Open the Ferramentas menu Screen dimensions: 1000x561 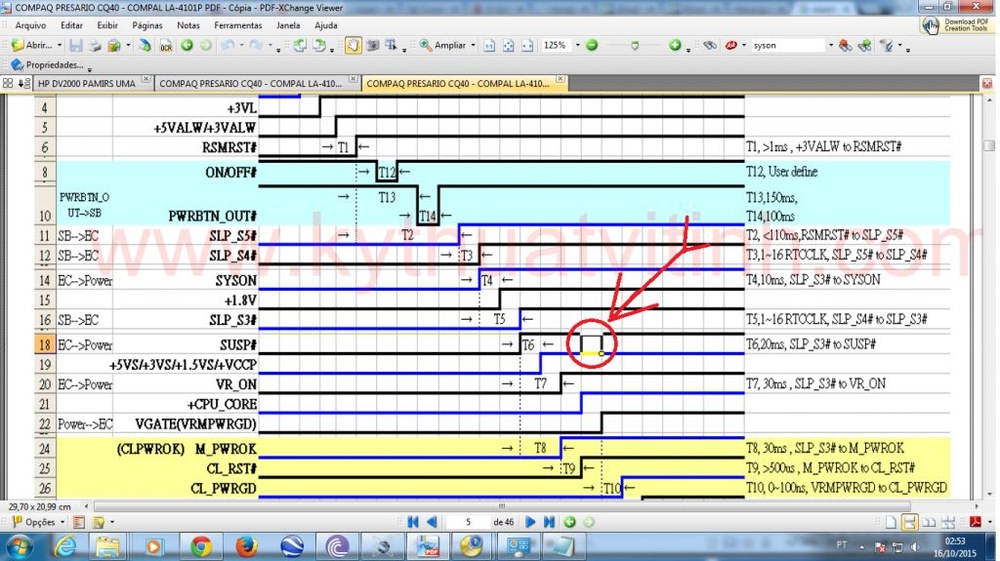[236, 25]
